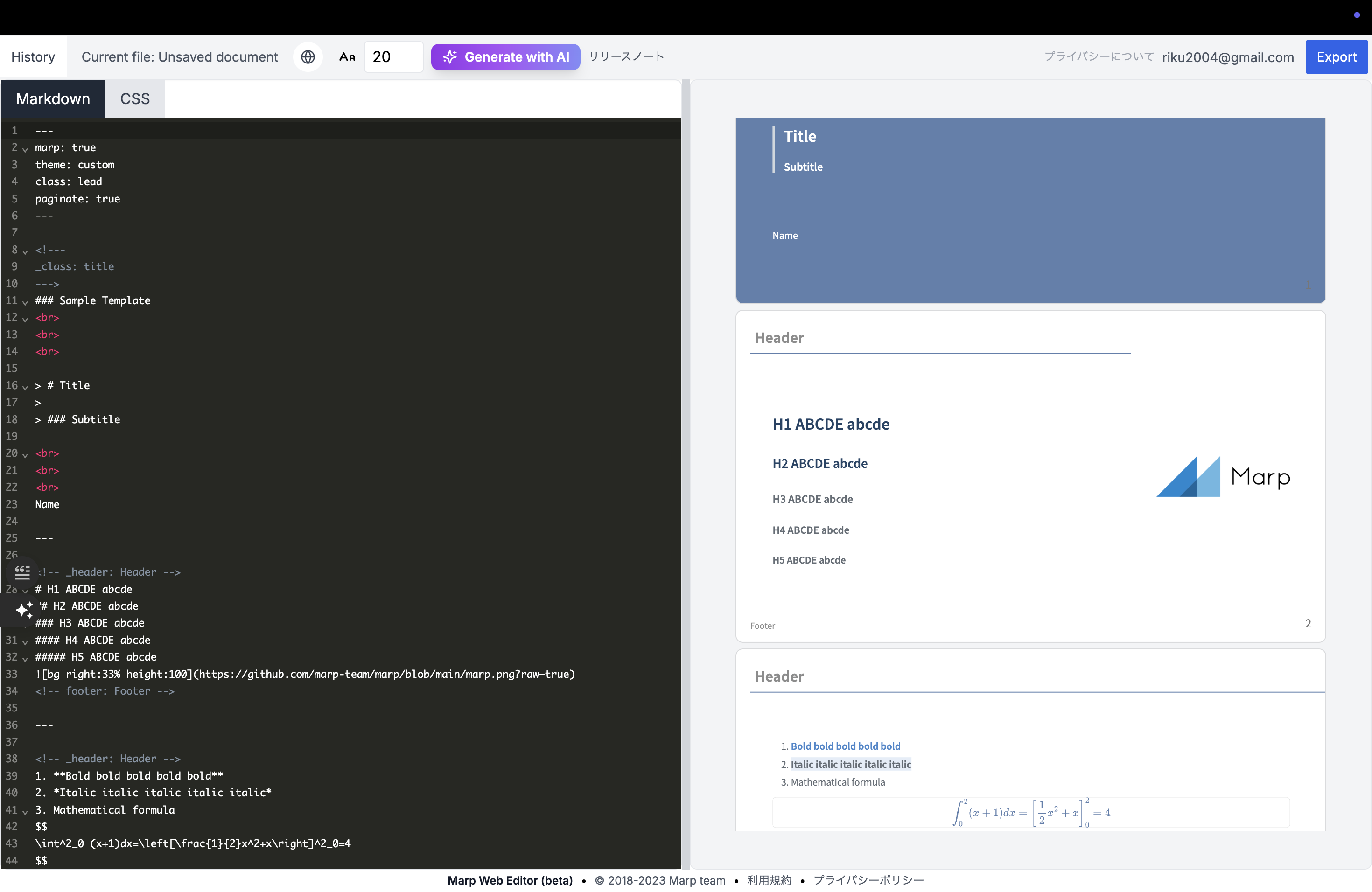1372x892 pixels.
Task: Select the Markdown tab
Action: click(53, 98)
